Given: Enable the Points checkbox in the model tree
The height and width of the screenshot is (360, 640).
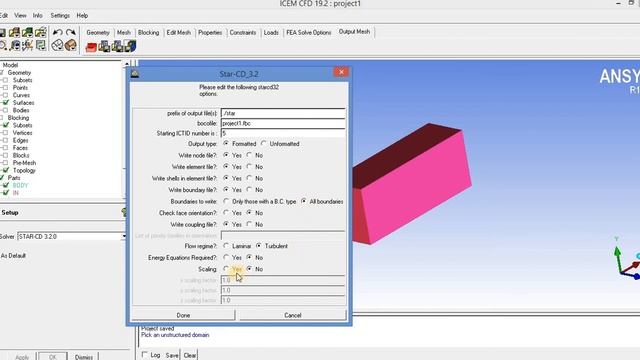Looking at the screenshot, I should (x=5, y=87).
